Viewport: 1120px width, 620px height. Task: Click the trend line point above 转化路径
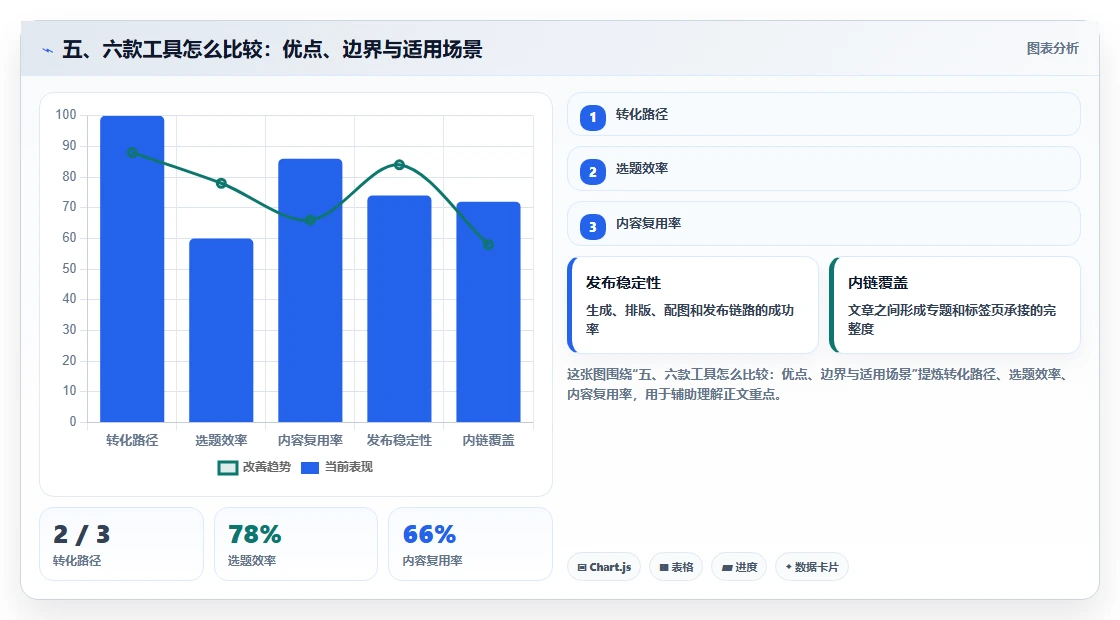[x=132, y=152]
